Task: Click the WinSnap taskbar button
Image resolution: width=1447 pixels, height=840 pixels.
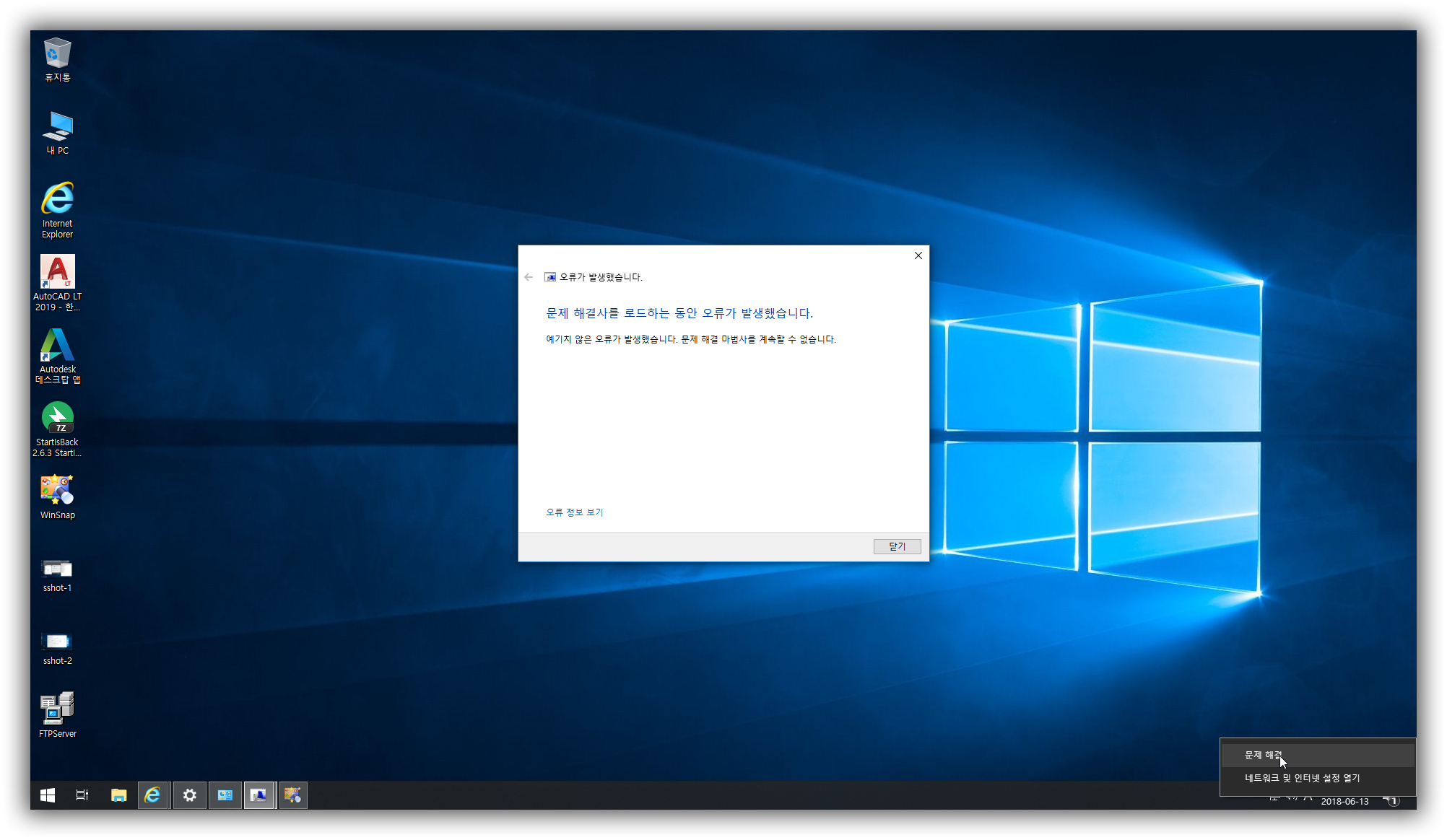Action: (x=293, y=795)
